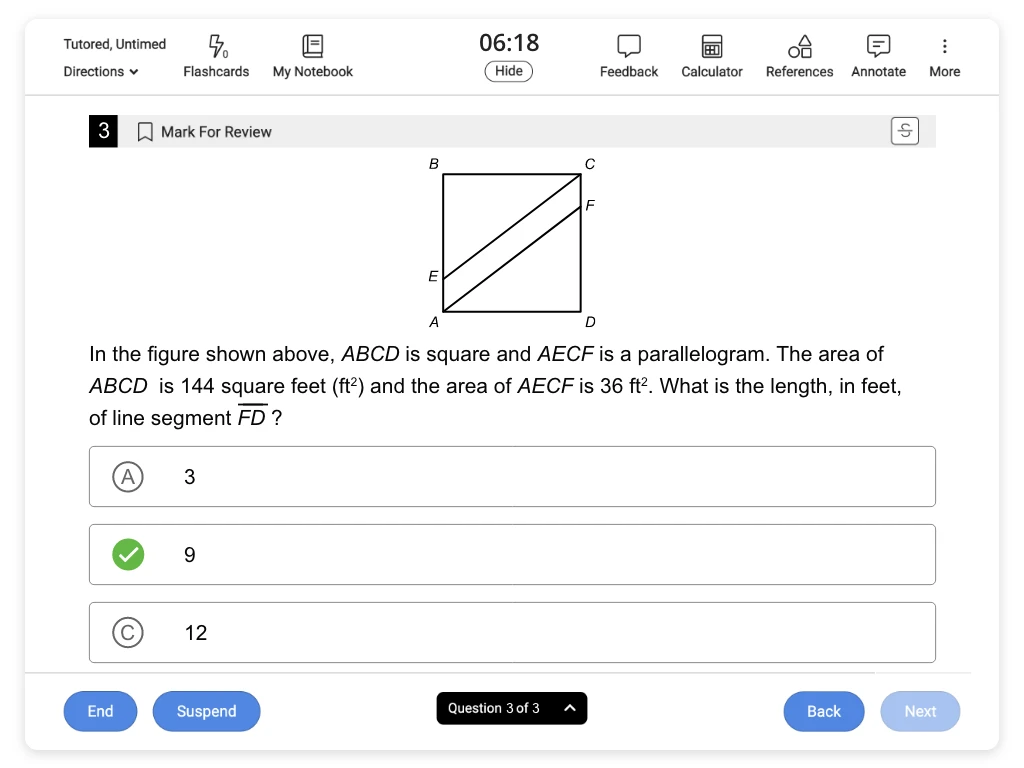This screenshot has height=768, width=1024.
Task: Open My Notebook
Action: (x=312, y=55)
